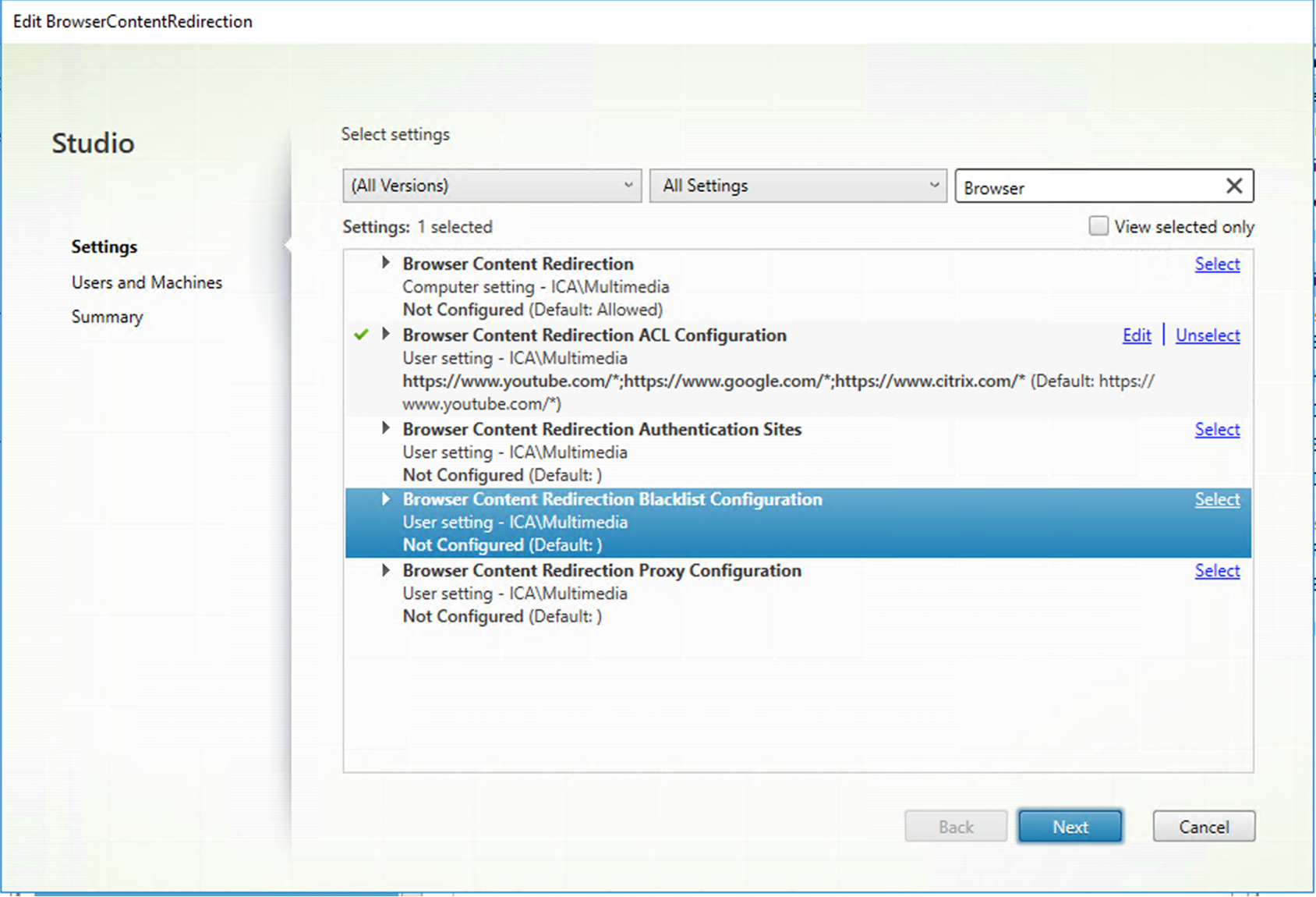Viewport: 1316px width, 897px height.
Task: Expand Browser Content Redirection Authentication Sites
Action: [385, 428]
